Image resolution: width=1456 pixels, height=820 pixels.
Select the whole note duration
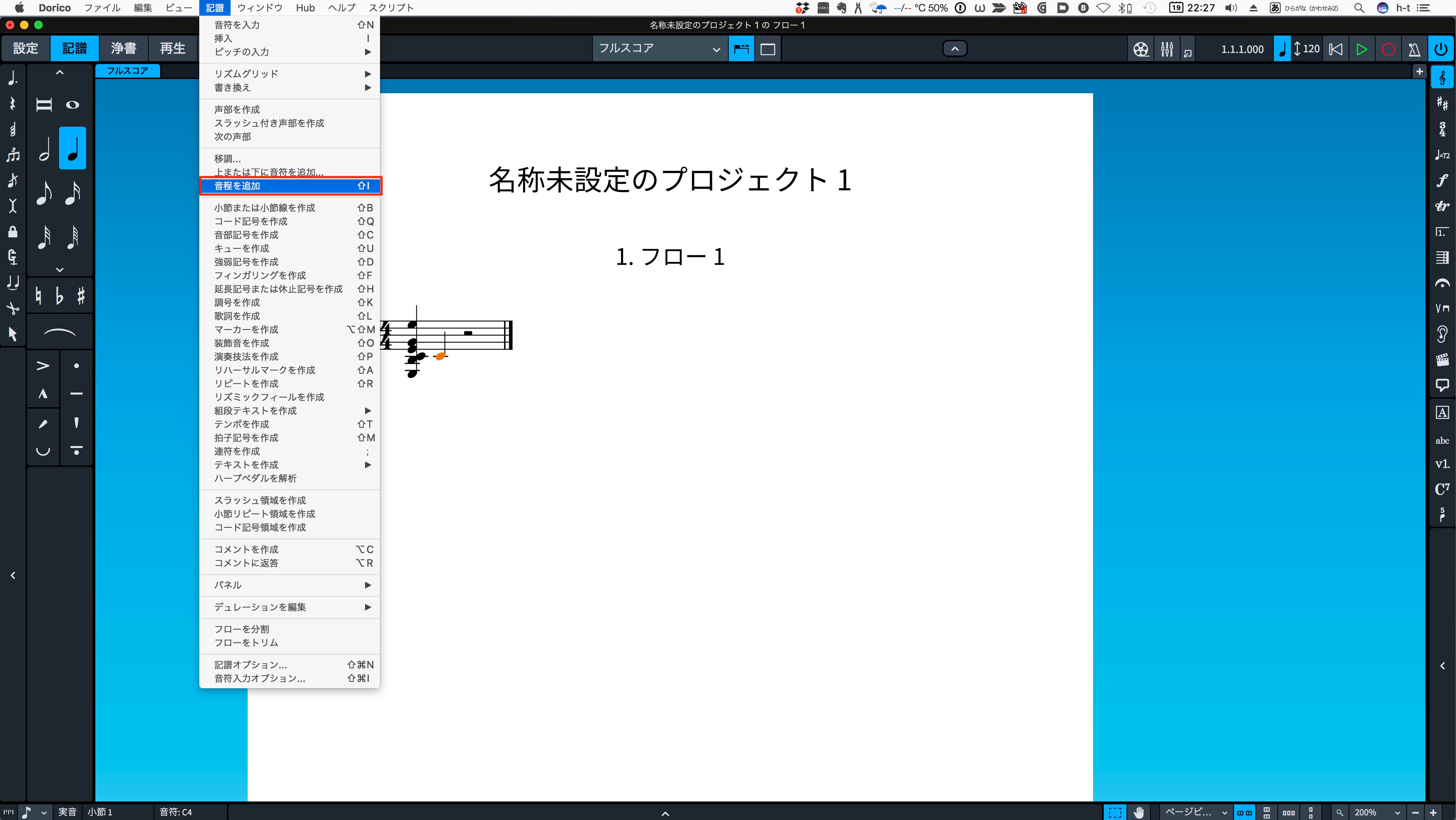click(73, 105)
